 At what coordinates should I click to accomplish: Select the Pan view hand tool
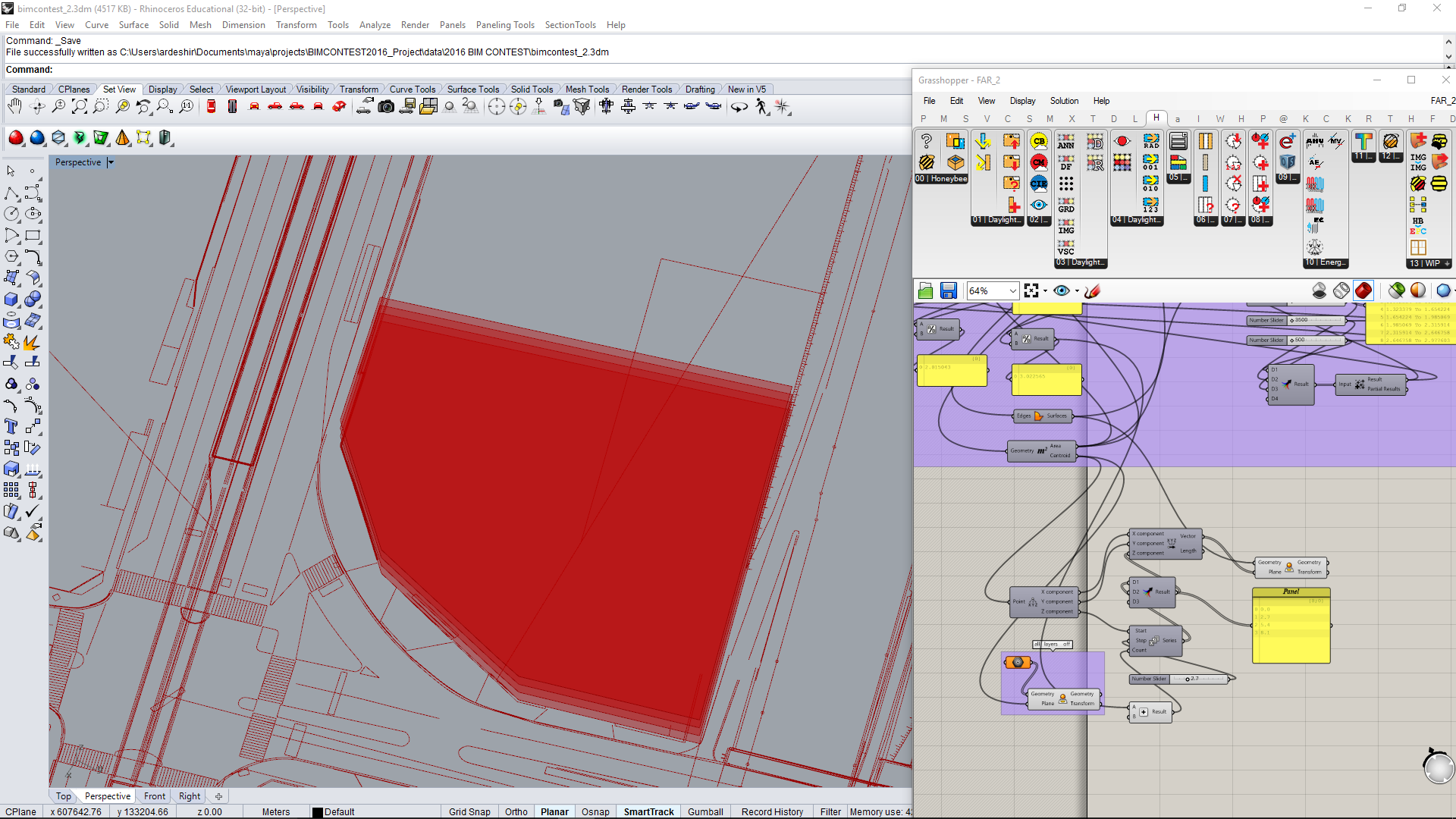[x=14, y=107]
